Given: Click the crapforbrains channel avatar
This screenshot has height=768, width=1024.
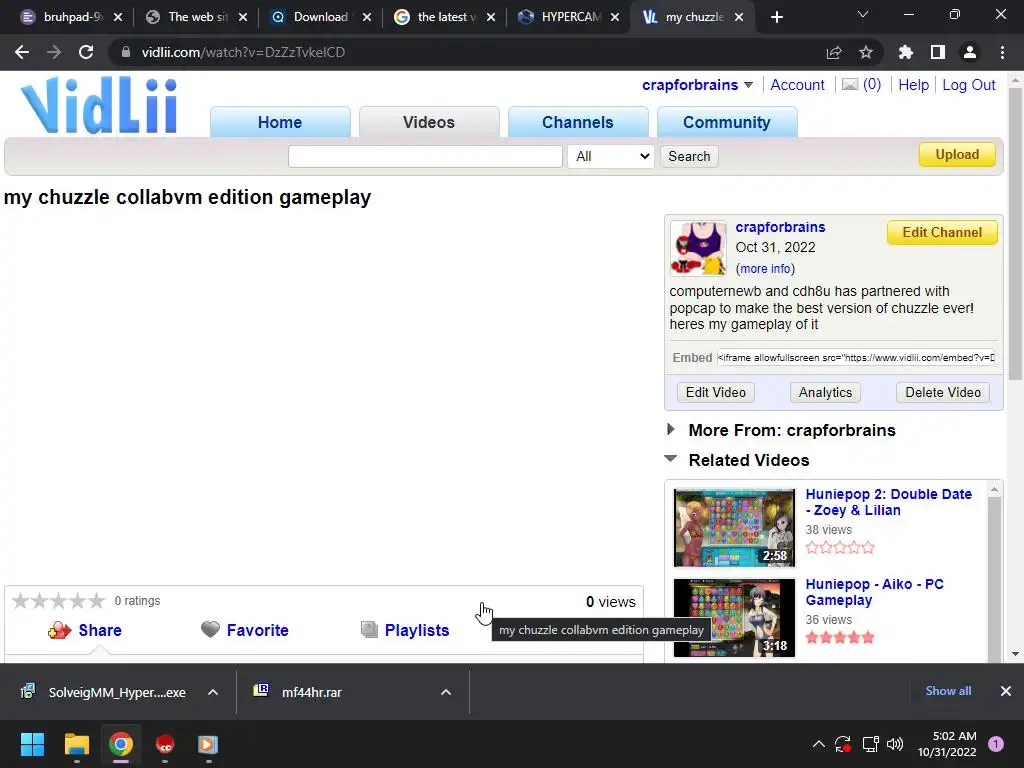Looking at the screenshot, I should pyautogui.click(x=698, y=248).
